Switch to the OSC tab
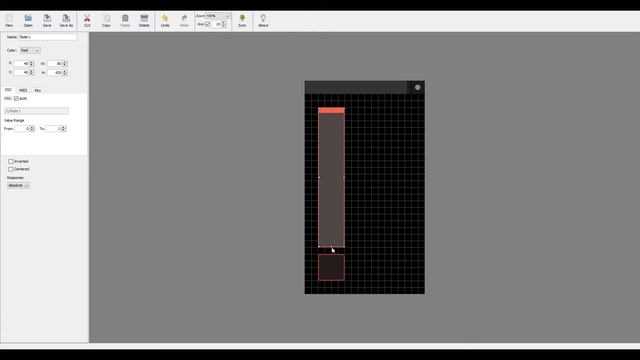 click(x=8, y=90)
